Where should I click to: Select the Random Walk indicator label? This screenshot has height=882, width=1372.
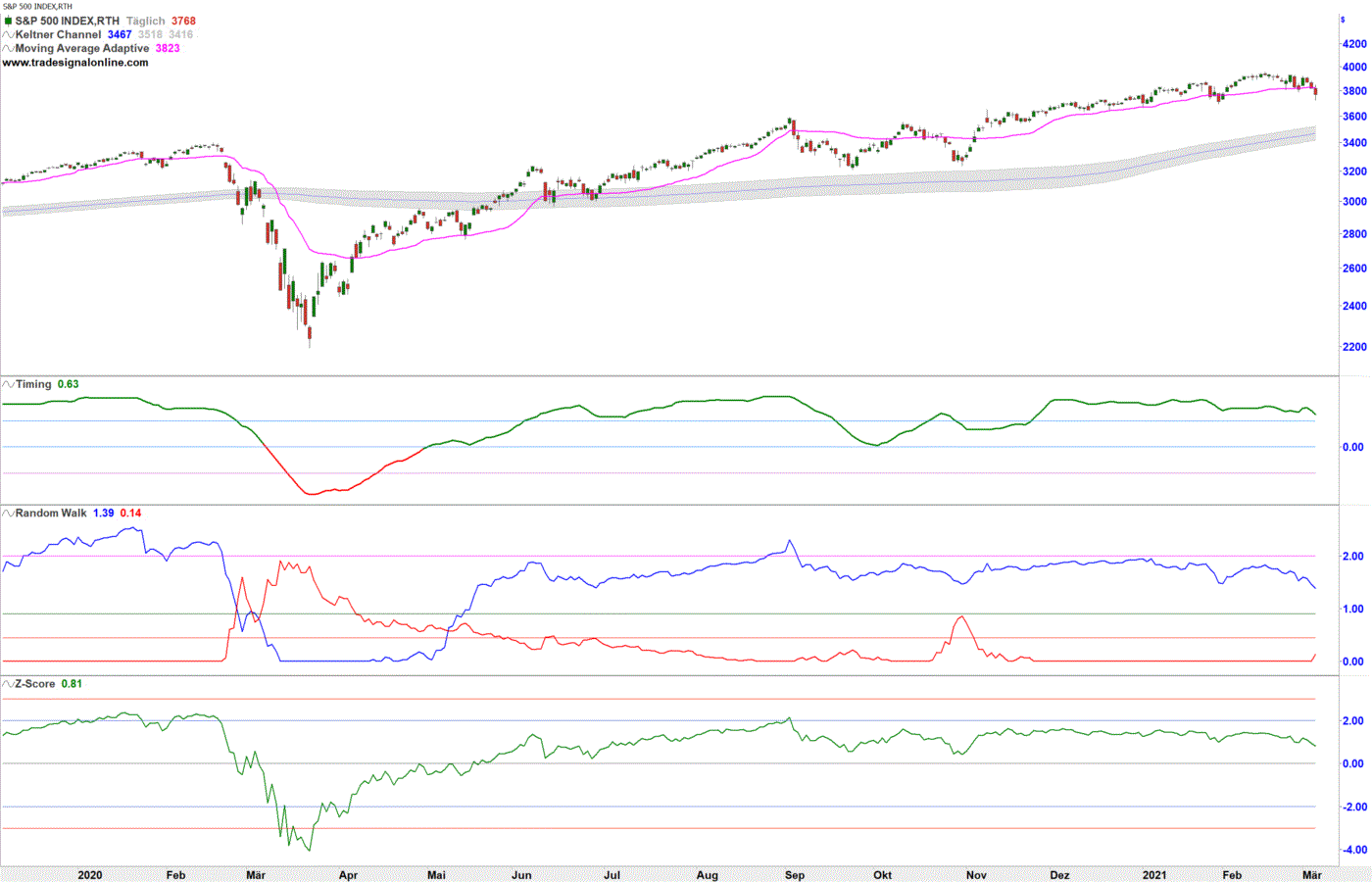pos(51,513)
